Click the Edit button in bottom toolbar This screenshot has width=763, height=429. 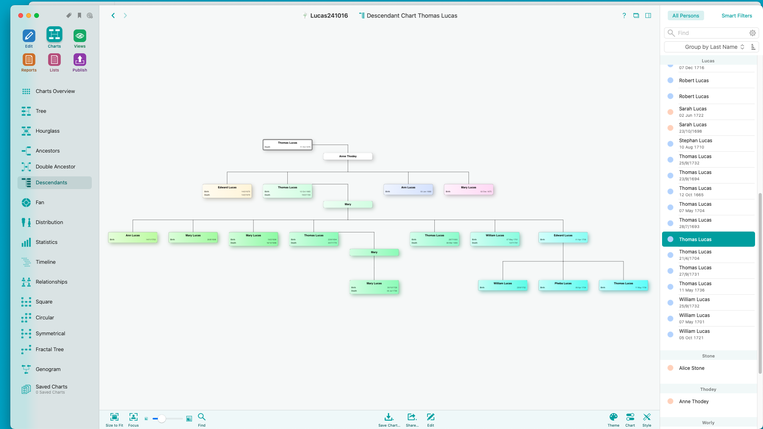pyautogui.click(x=431, y=419)
